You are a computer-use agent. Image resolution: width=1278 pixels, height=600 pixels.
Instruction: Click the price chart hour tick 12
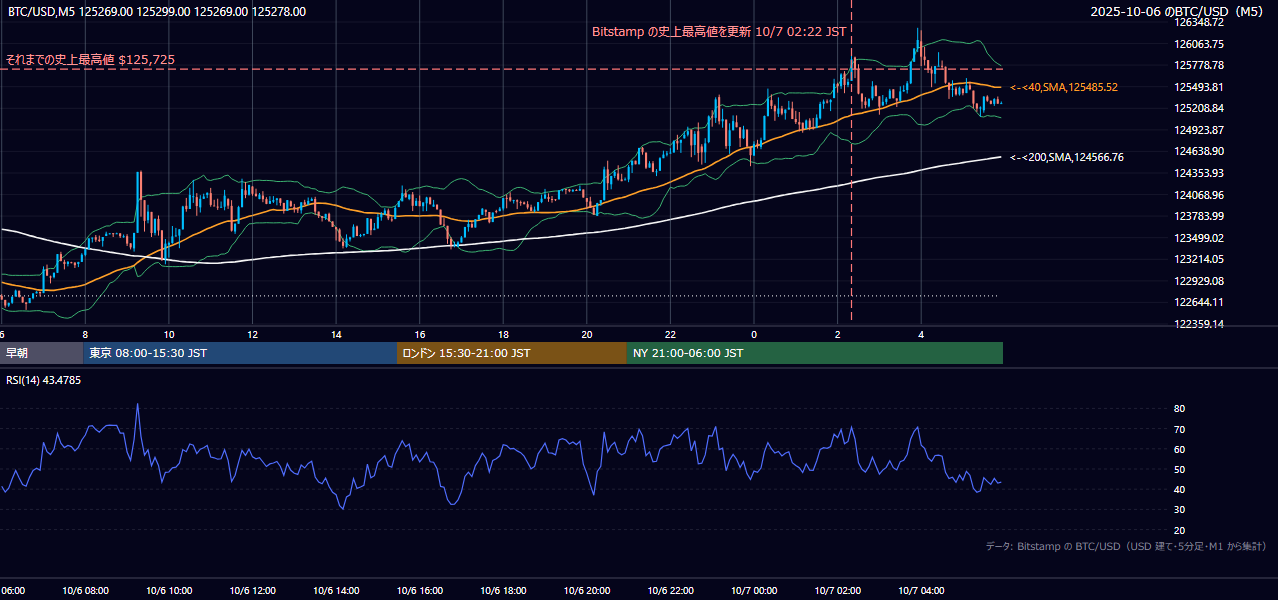(252, 334)
